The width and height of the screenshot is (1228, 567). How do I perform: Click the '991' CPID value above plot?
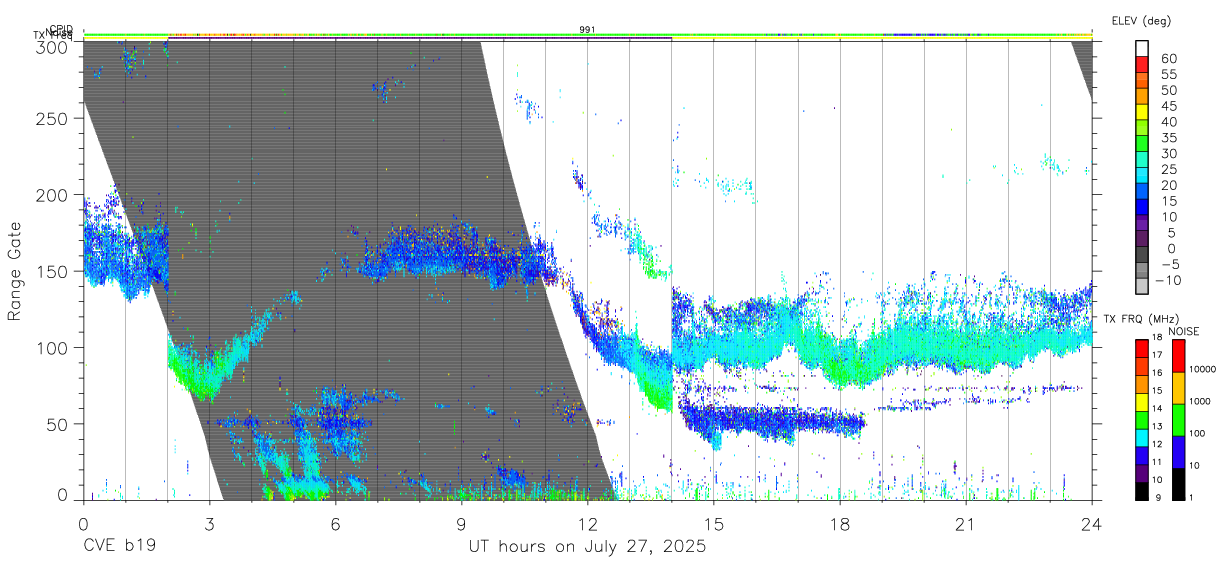pyautogui.click(x=587, y=30)
